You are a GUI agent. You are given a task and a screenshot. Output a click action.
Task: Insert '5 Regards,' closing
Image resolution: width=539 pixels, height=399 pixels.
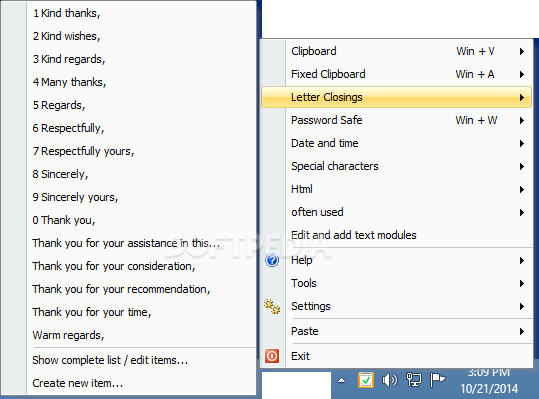[x=129, y=105]
